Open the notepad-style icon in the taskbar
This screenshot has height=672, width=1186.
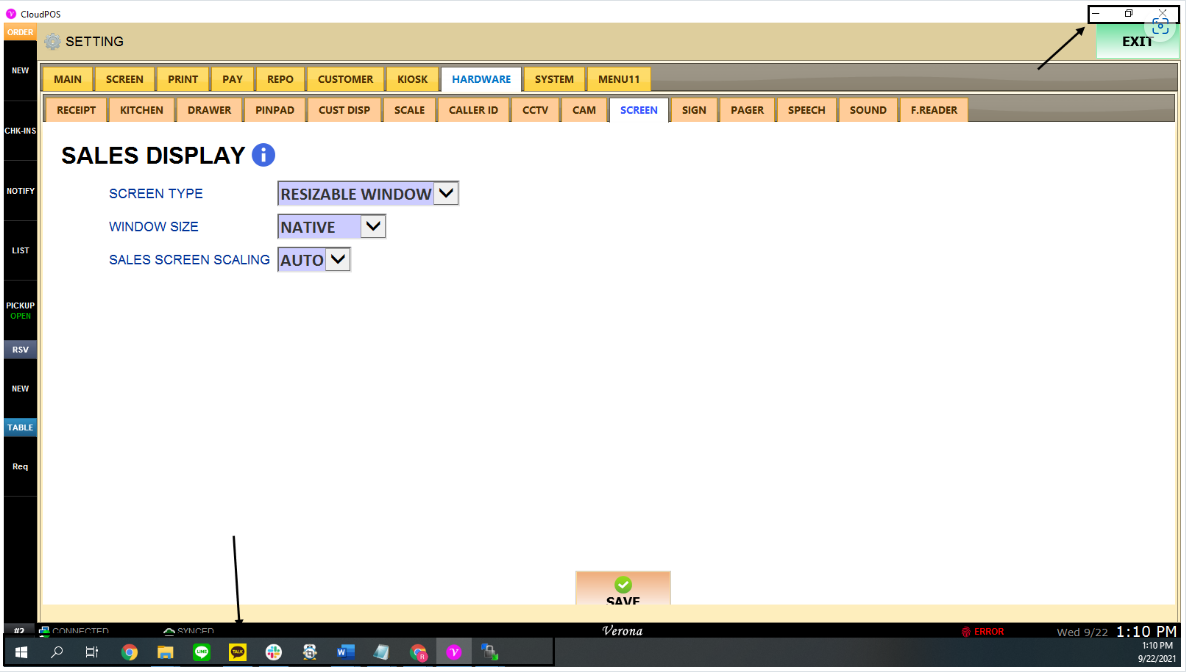coord(382,652)
